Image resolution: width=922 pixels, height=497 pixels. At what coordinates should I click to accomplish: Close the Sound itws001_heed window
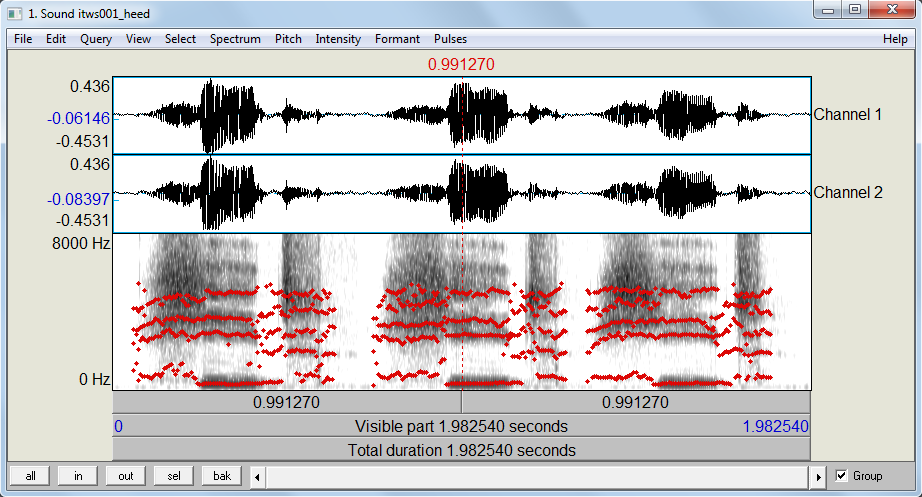892,10
